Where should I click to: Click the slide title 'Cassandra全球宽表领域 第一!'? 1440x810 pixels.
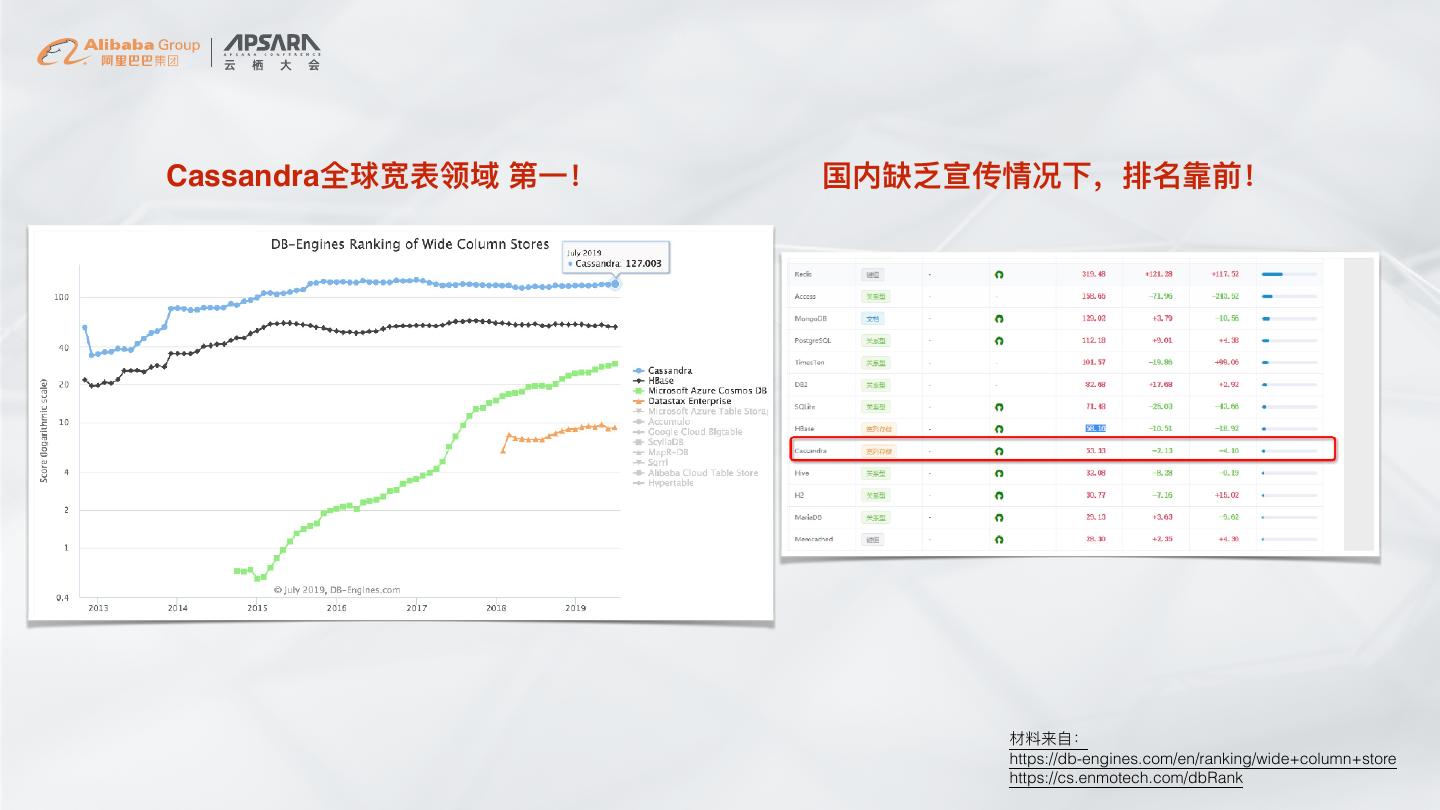[374, 177]
